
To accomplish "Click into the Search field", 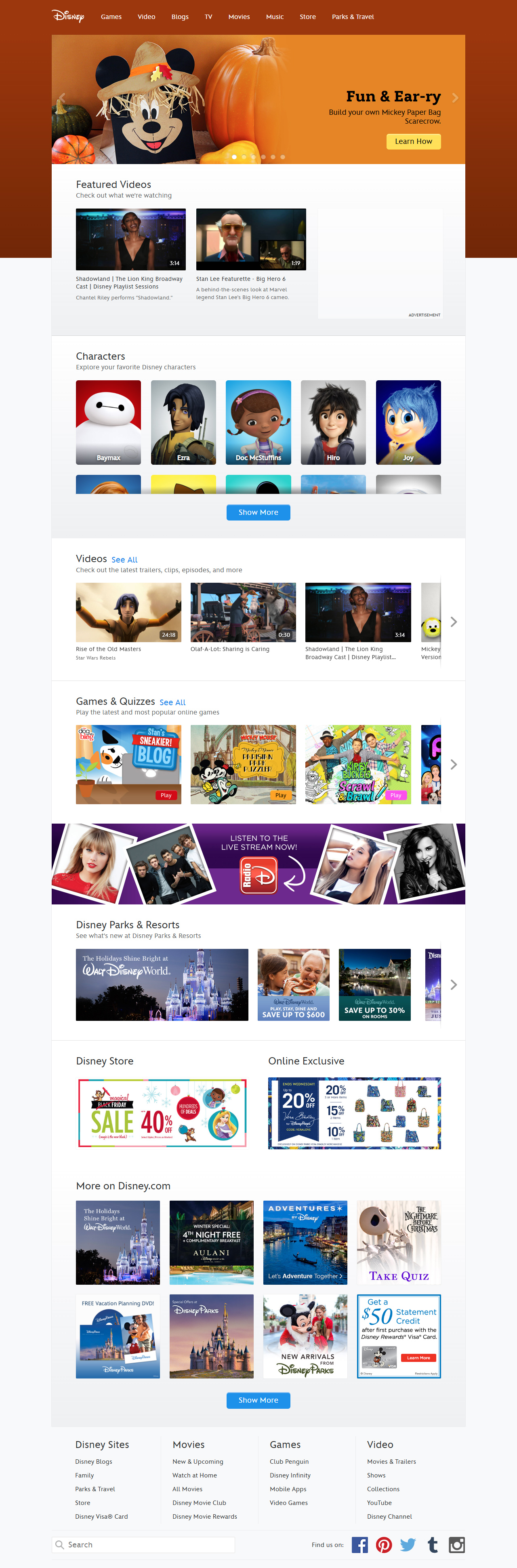I will coord(143,1545).
